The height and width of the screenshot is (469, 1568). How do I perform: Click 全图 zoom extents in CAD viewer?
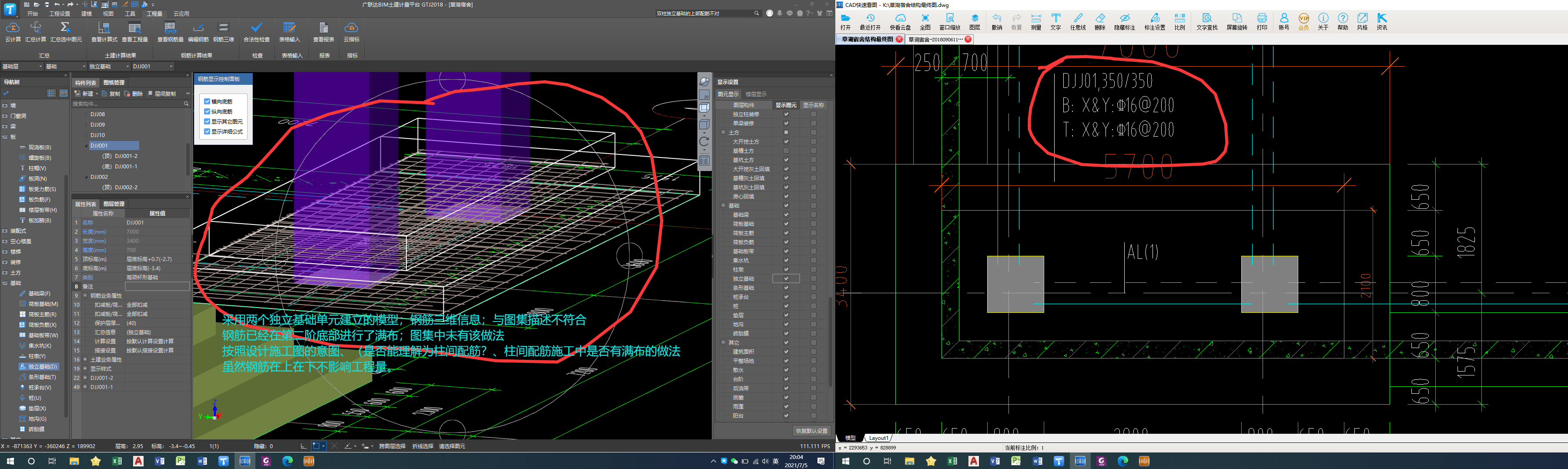tap(925, 22)
